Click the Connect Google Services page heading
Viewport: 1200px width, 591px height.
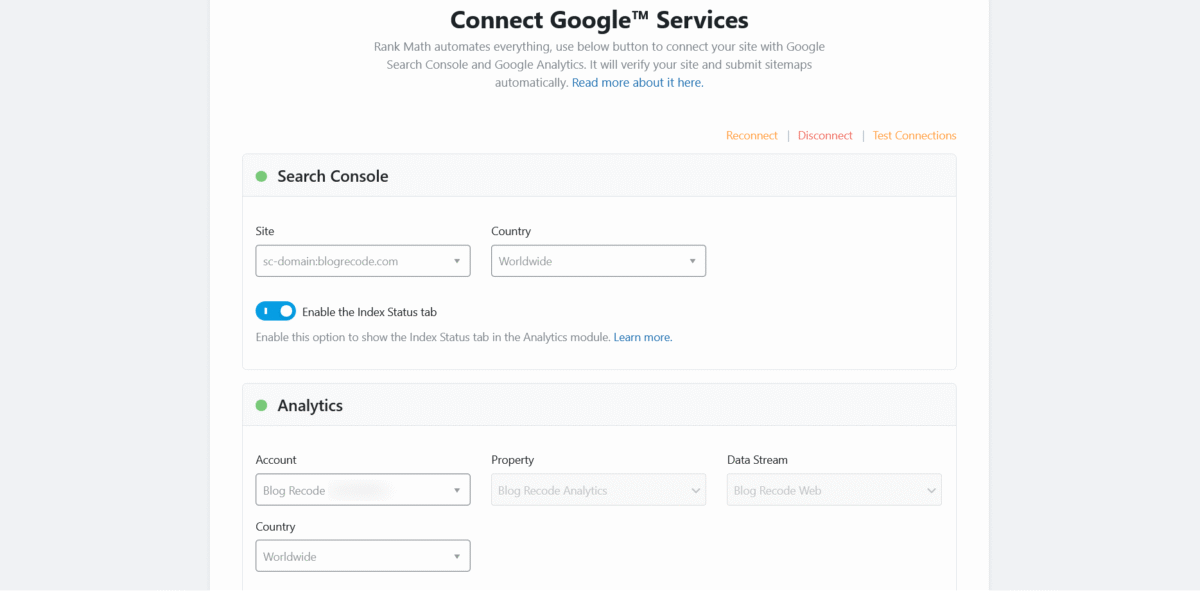click(x=599, y=19)
